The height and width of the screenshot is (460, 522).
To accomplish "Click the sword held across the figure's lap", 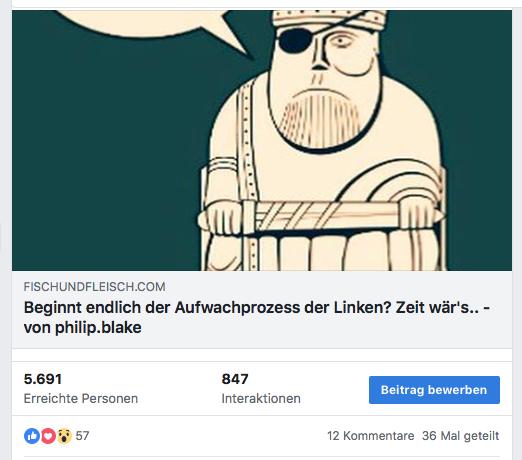I will click(321, 217).
